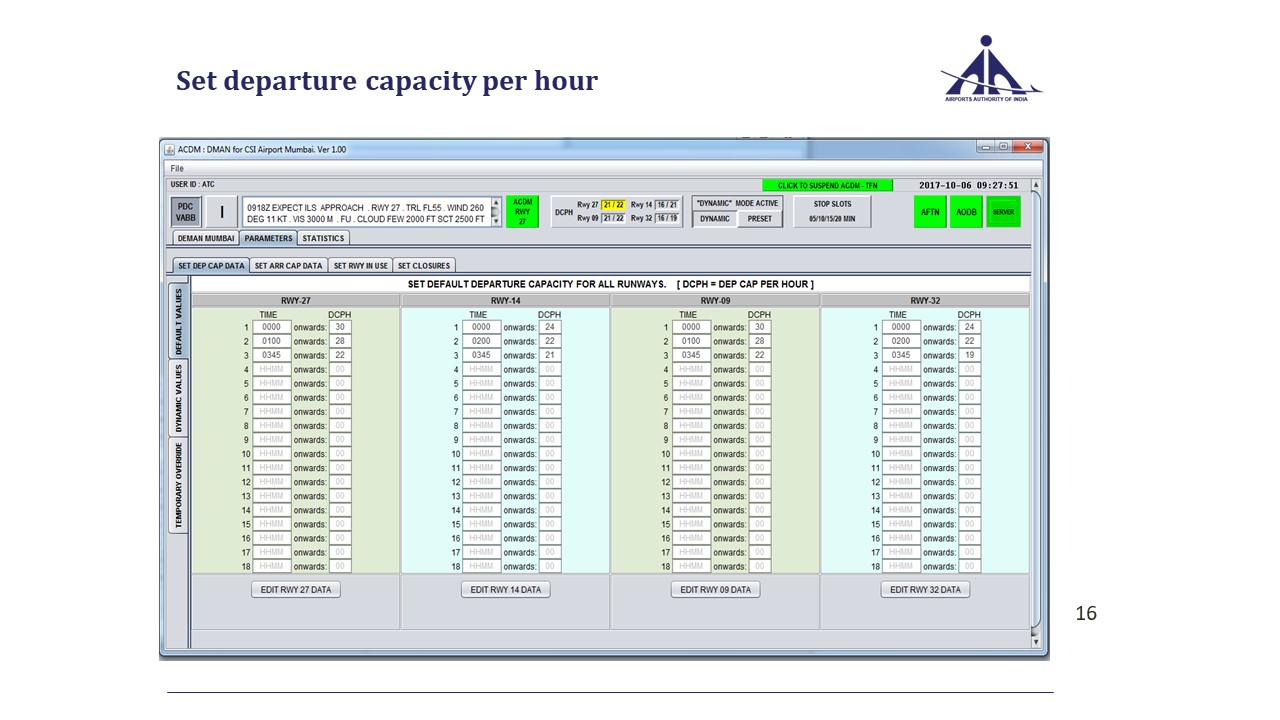Switch to PRESET mode

[760, 219]
